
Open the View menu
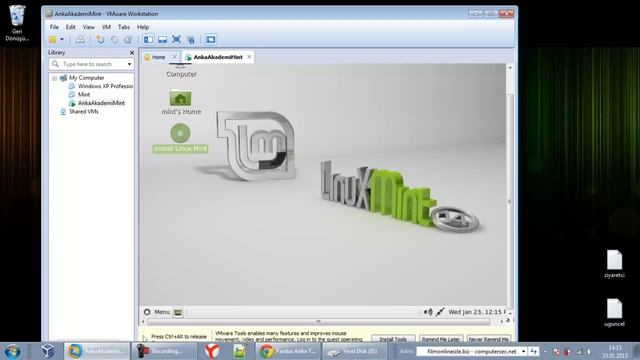89,27
